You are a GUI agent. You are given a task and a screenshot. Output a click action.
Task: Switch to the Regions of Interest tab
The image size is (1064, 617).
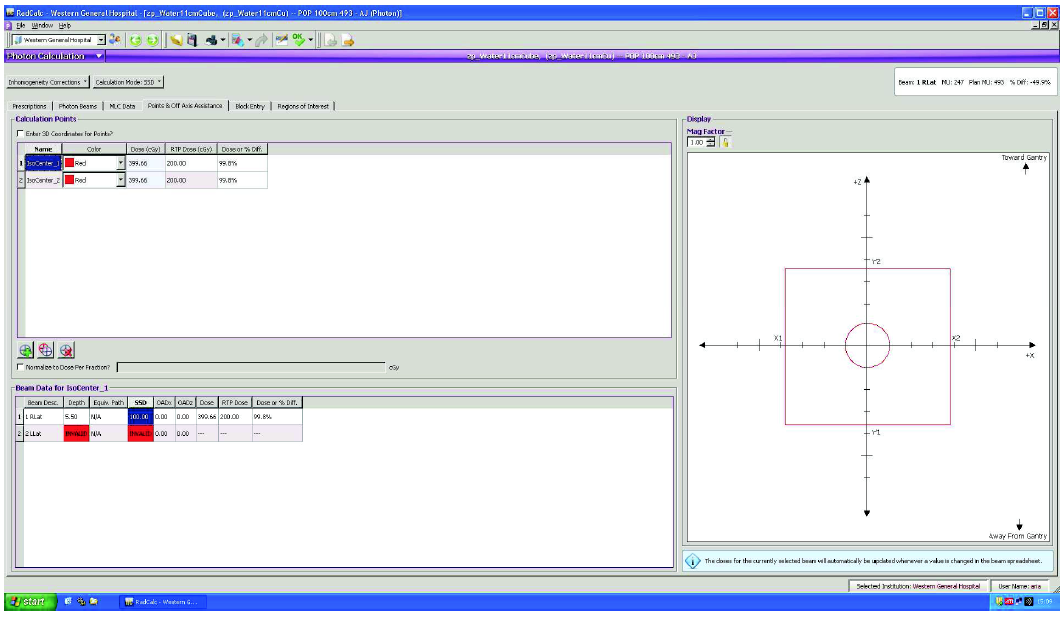click(303, 107)
